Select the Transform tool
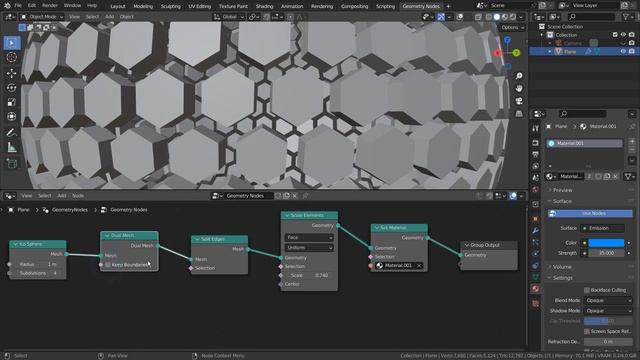640x360 pixels. tap(12, 117)
